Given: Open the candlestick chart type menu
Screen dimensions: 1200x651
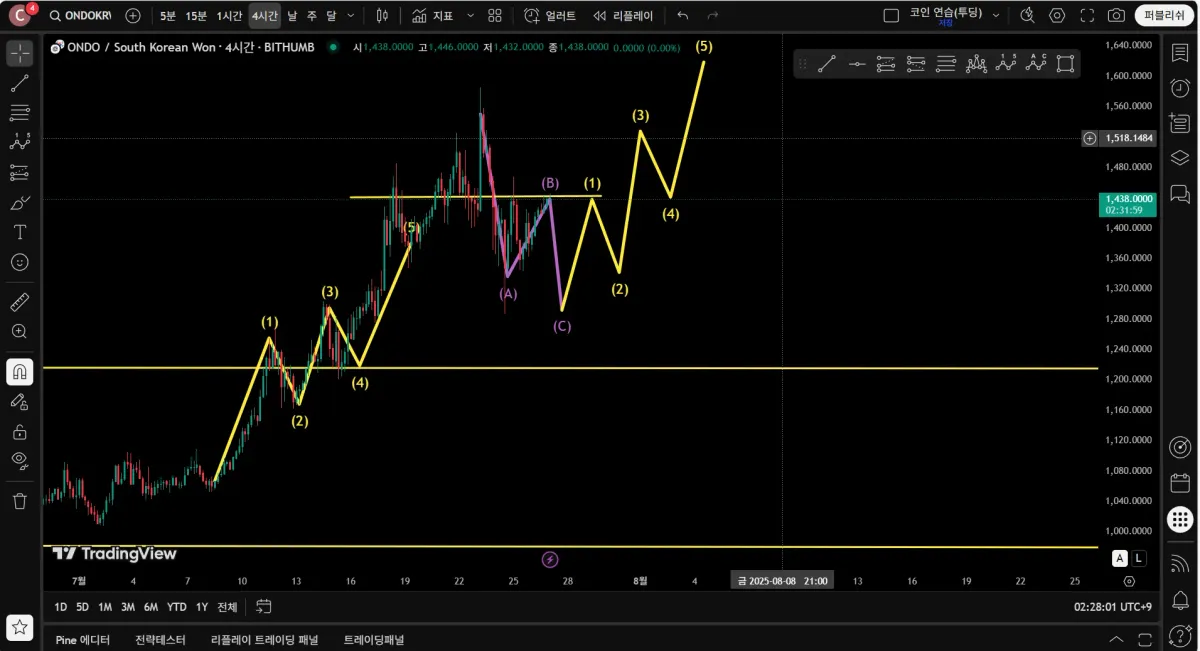Looking at the screenshot, I should pos(382,16).
